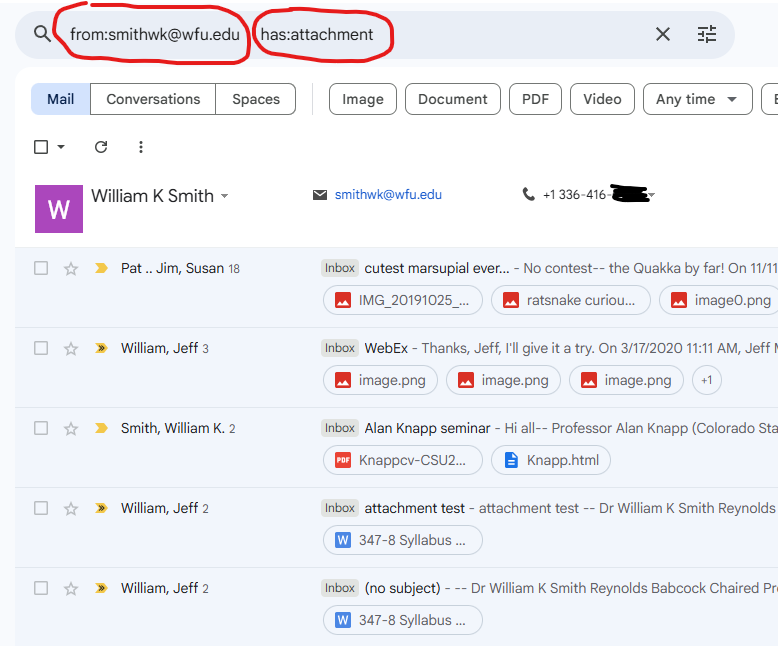Clear the search with the X icon
778x646 pixels.
click(x=663, y=34)
